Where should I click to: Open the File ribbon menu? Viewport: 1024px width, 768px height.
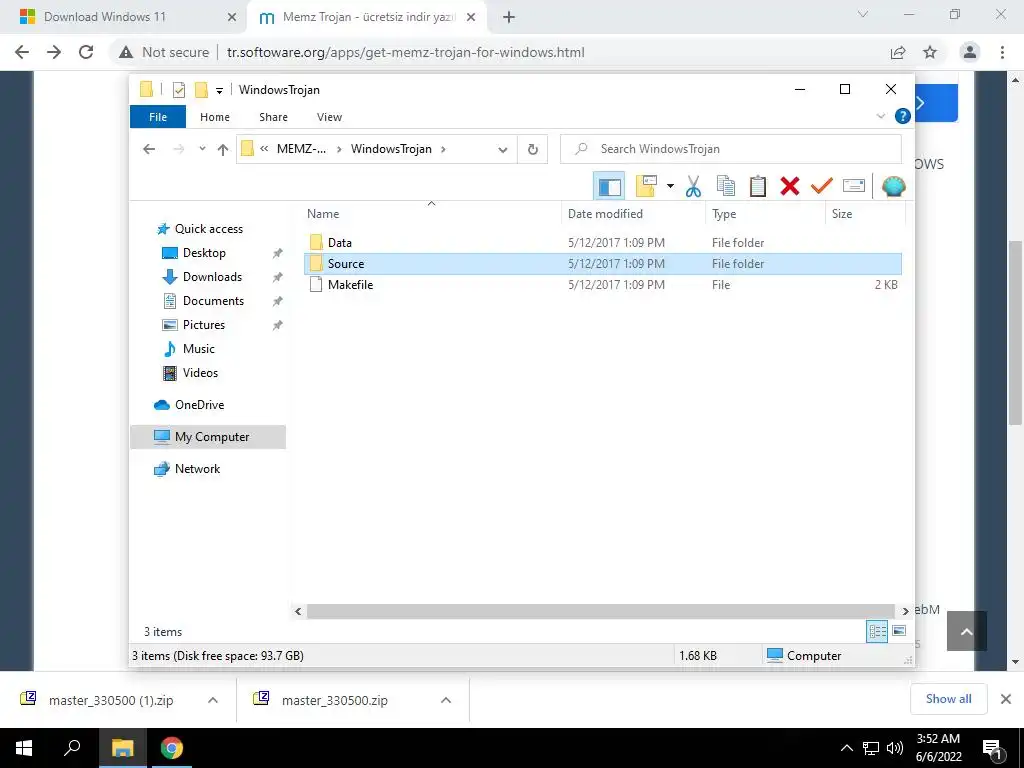158,117
